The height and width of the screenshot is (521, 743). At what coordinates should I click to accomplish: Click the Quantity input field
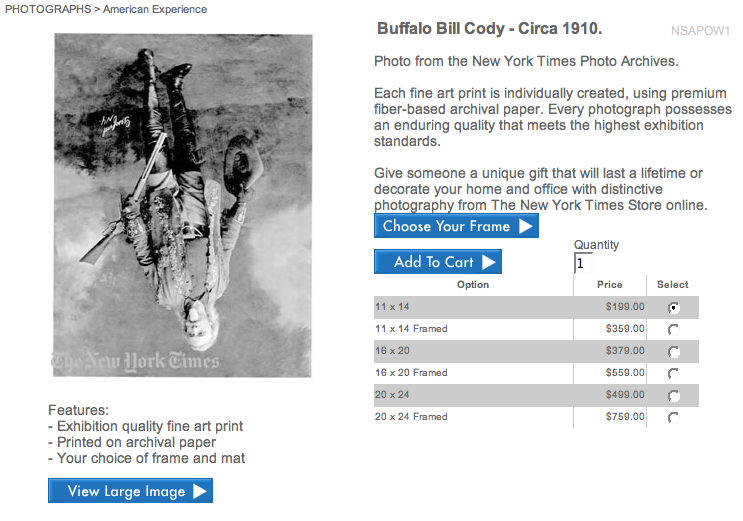[583, 263]
